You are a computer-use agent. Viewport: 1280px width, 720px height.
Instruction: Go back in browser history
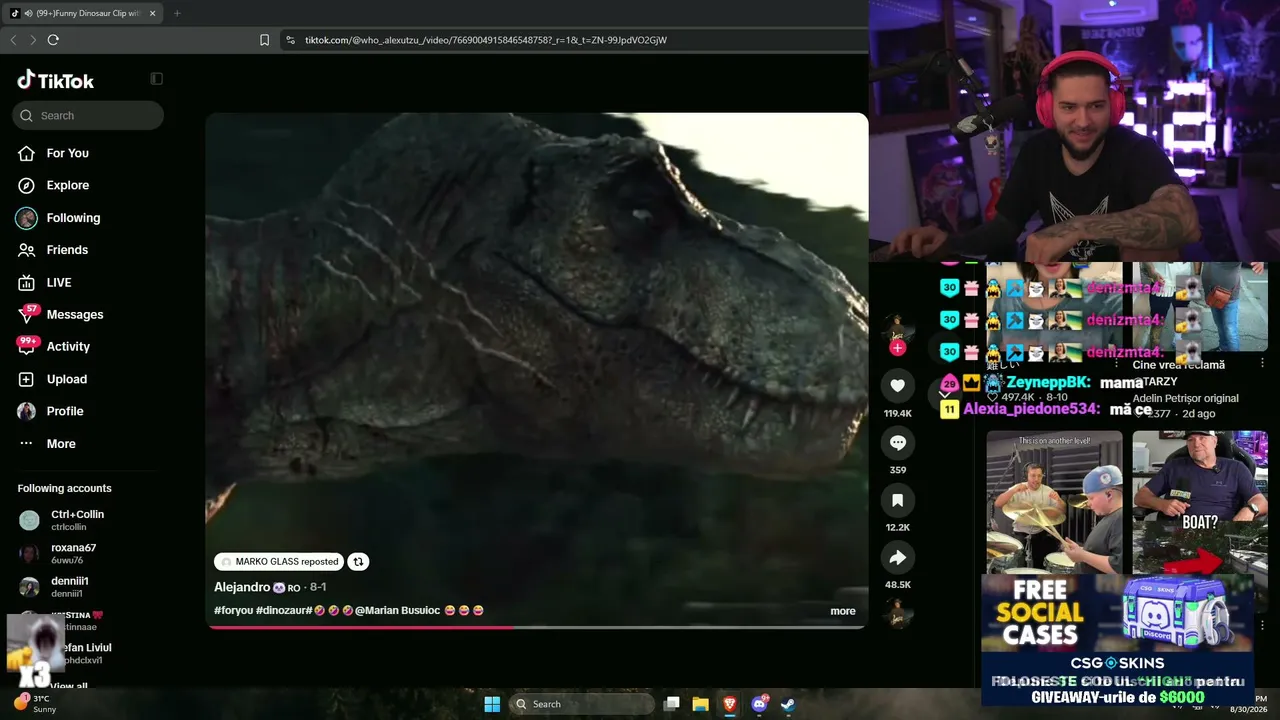13,40
